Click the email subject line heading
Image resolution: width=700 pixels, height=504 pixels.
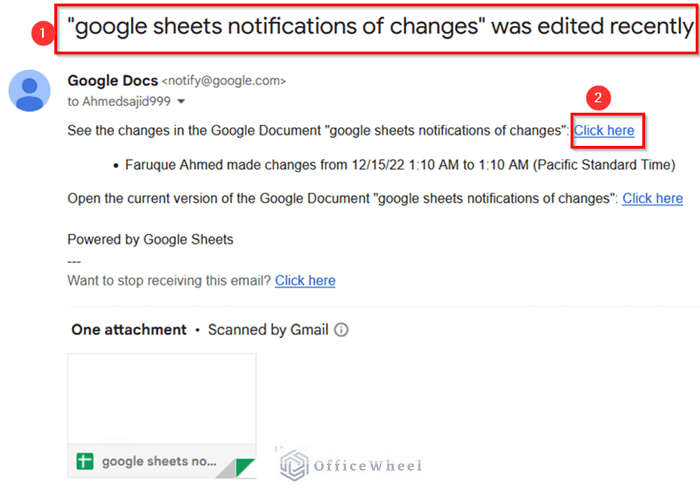click(x=375, y=27)
